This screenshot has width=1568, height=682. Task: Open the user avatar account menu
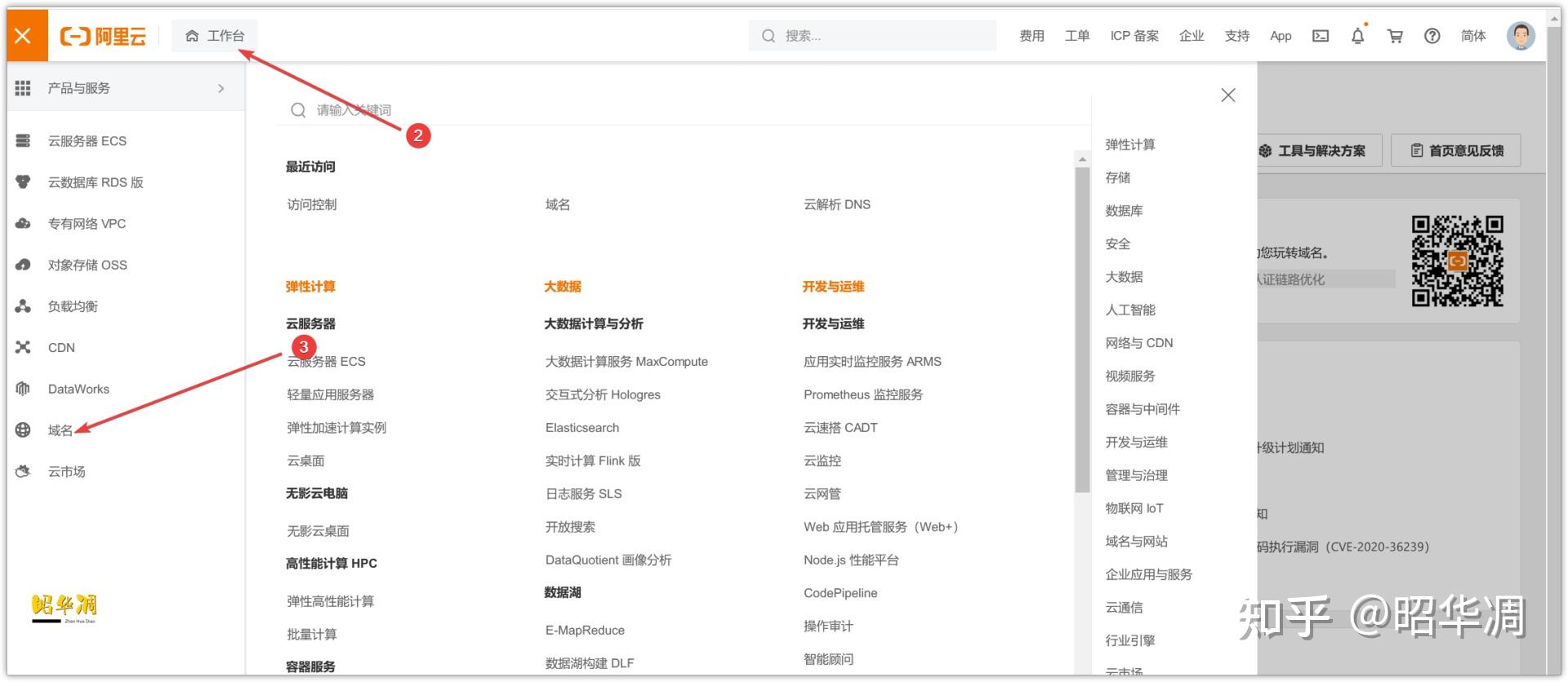[1521, 36]
